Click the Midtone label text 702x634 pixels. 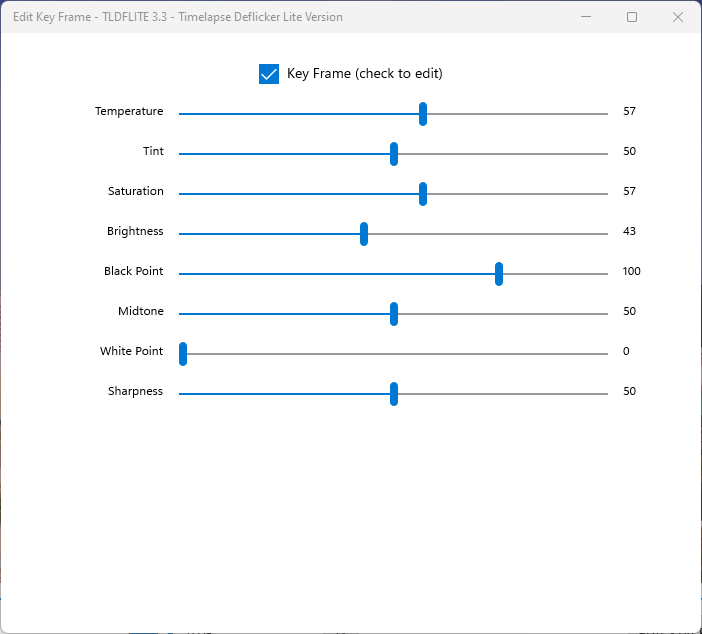(140, 311)
